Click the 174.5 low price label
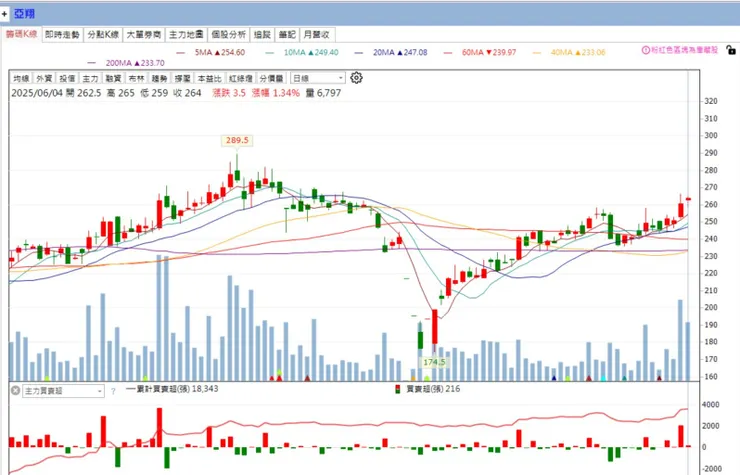This screenshot has width=740, height=475. tap(434, 362)
